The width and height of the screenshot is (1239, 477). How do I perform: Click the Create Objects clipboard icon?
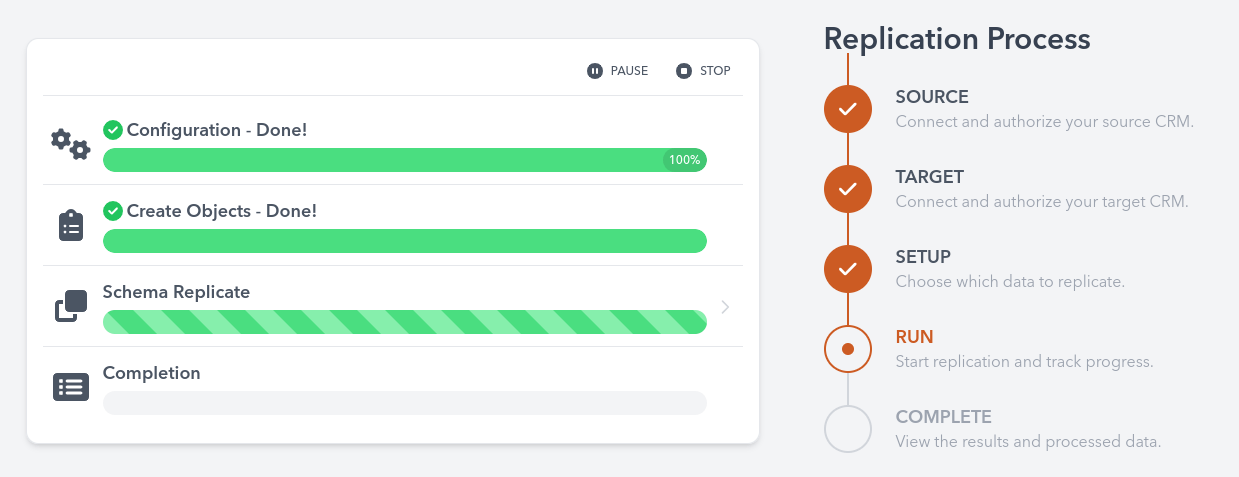tap(70, 225)
